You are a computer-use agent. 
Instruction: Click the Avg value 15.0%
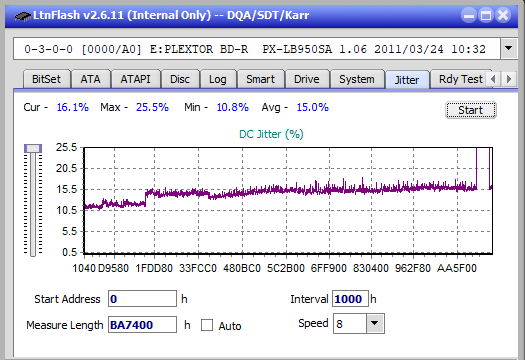[x=313, y=107]
